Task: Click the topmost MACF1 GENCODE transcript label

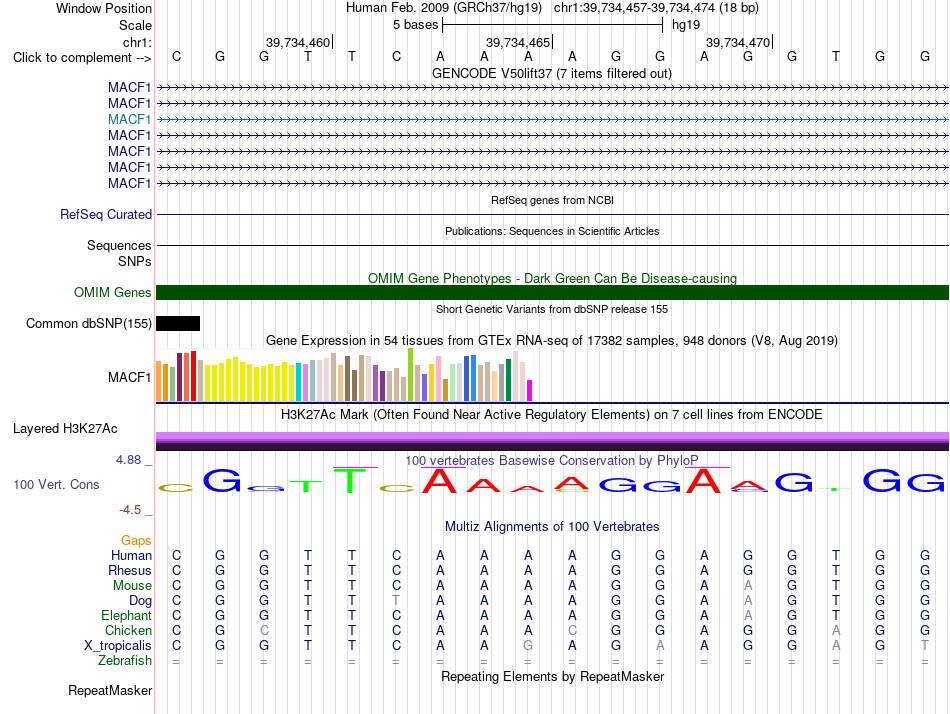Action: click(129, 87)
